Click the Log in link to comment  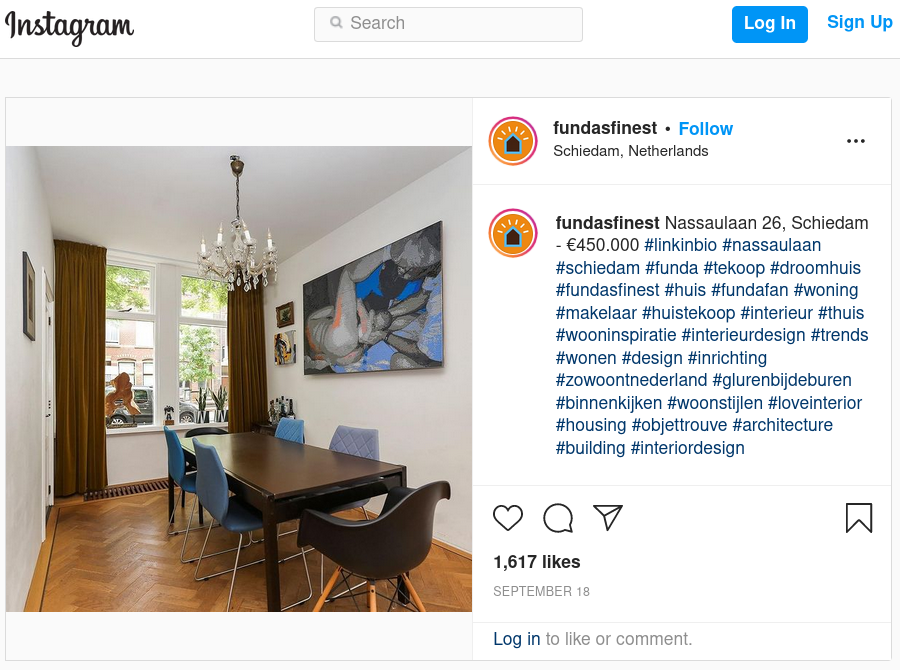pos(517,639)
